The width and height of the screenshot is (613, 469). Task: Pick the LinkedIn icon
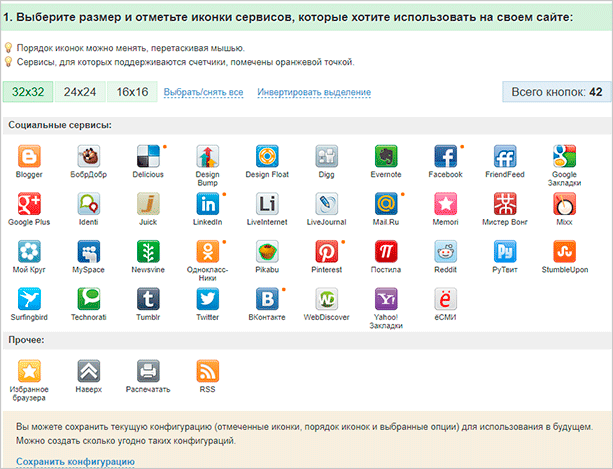(x=208, y=204)
